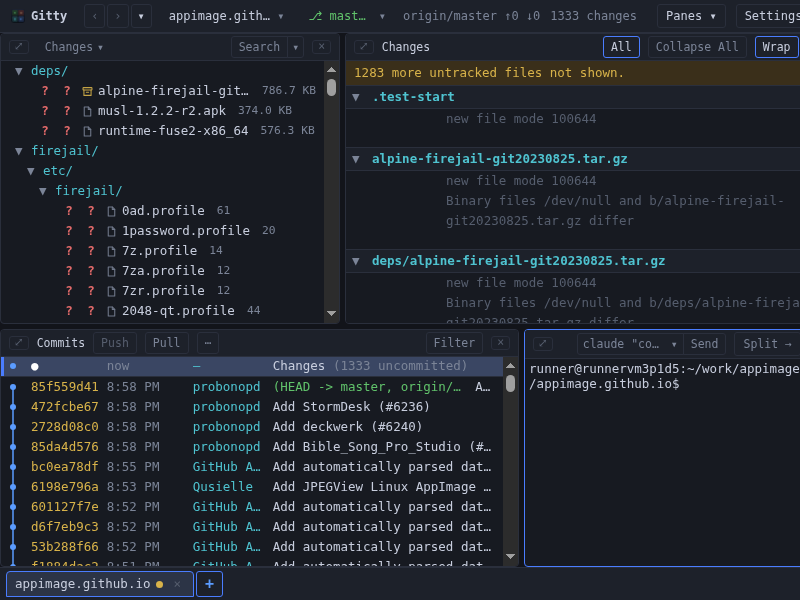Select musl-1.2.2-r2.apk file
The image size is (800, 600).
162,111
